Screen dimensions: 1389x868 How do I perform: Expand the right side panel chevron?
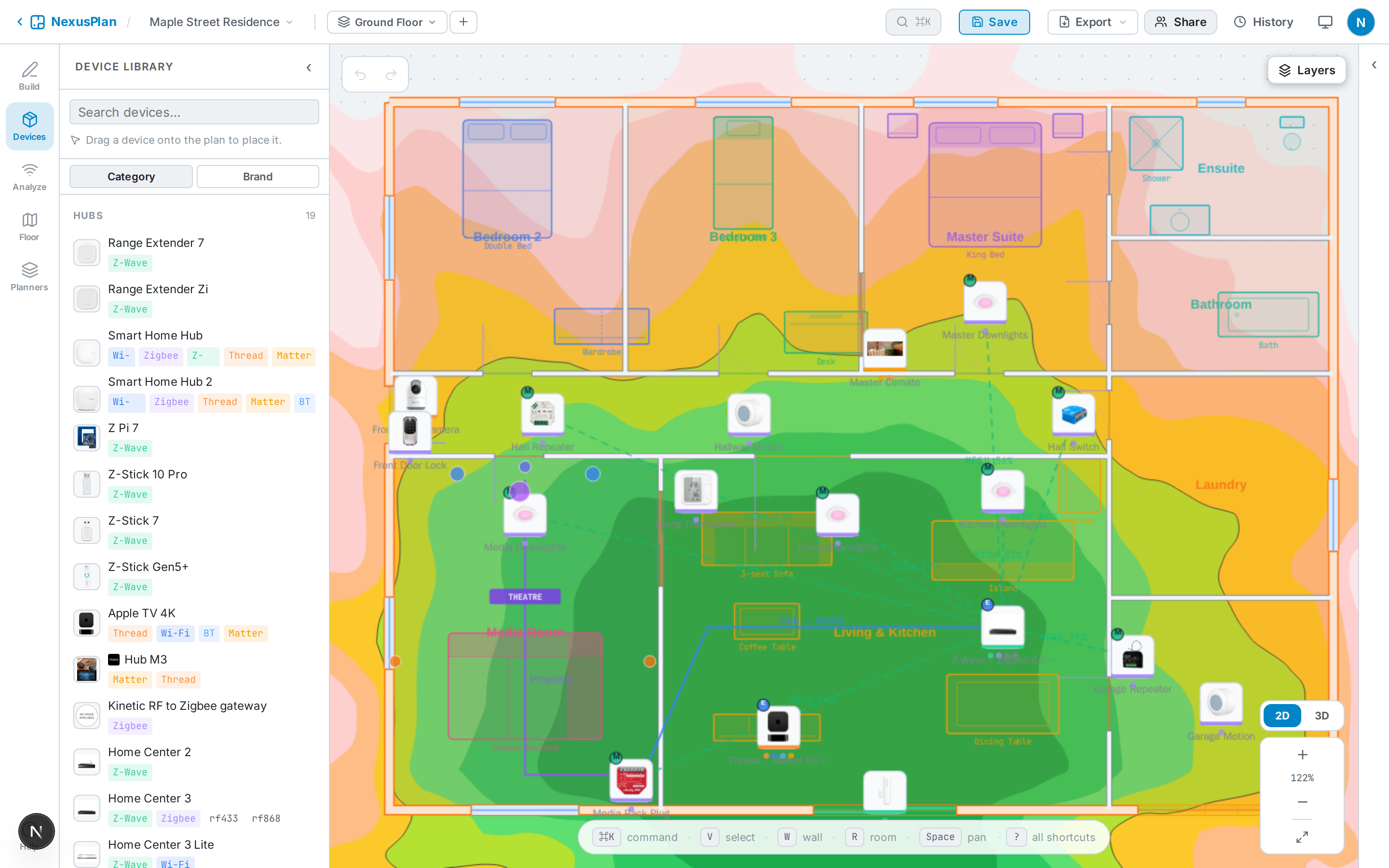point(1374,65)
